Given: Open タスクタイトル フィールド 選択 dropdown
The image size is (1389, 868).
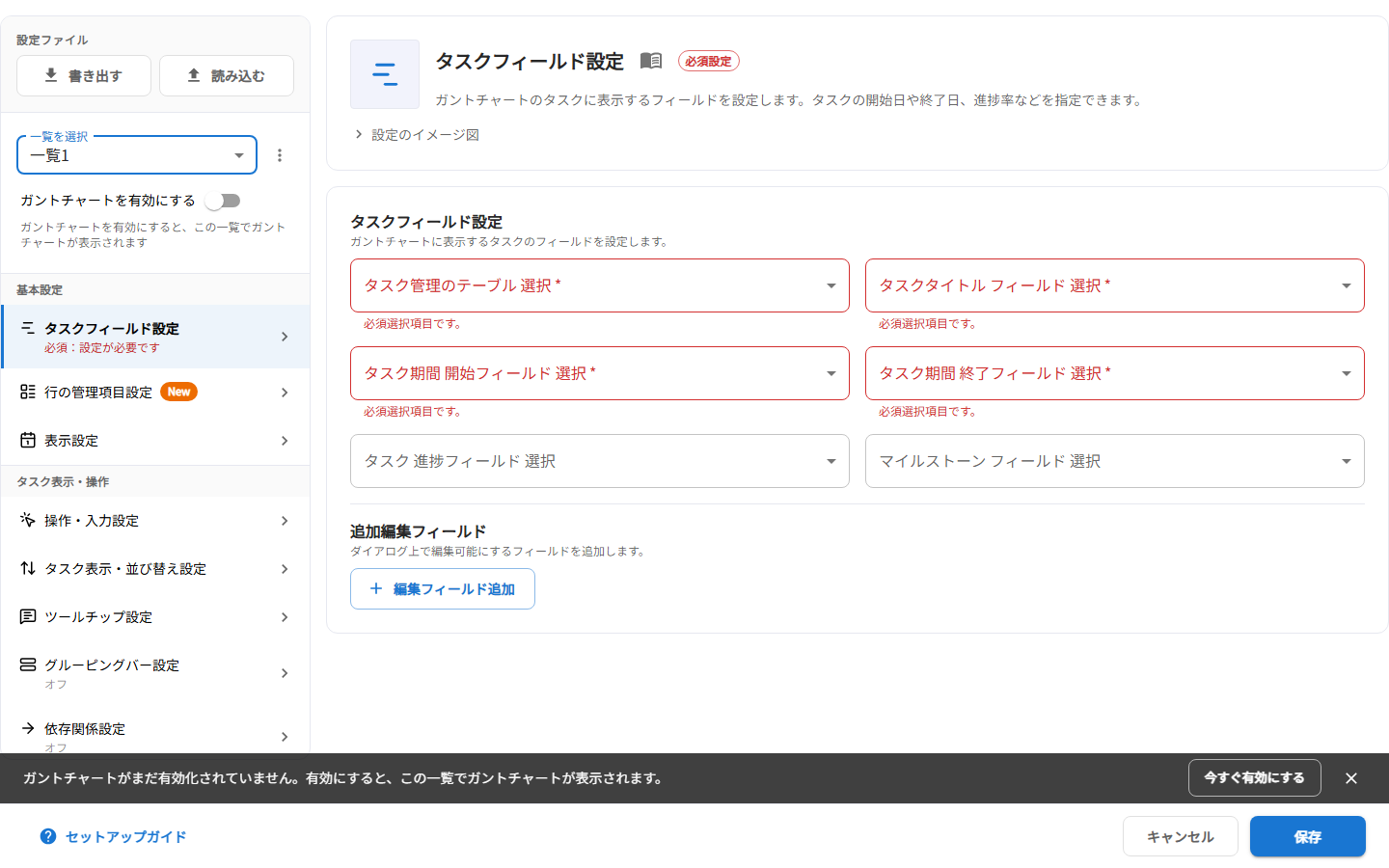Looking at the screenshot, I should pos(1115,285).
